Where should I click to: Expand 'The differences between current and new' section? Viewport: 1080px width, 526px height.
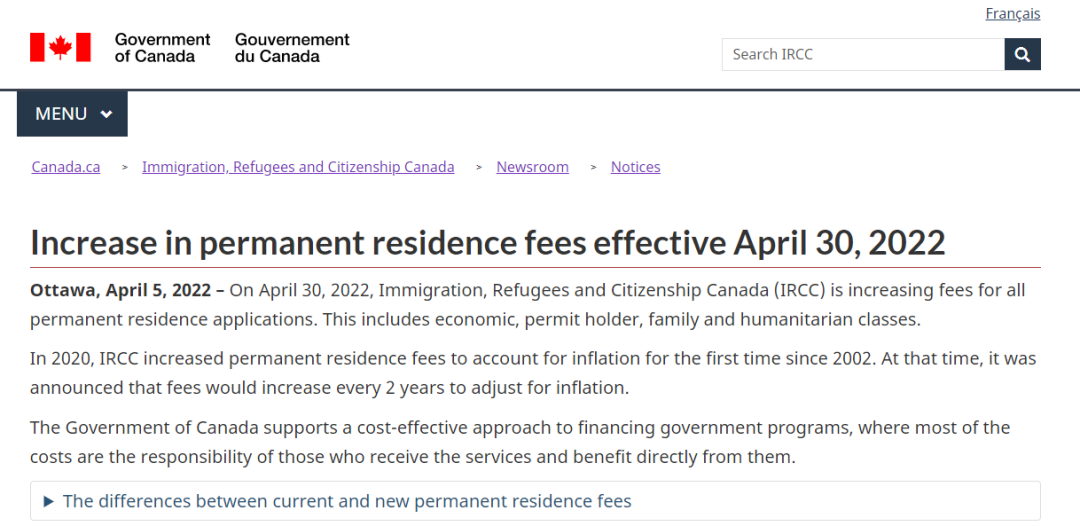click(x=535, y=501)
